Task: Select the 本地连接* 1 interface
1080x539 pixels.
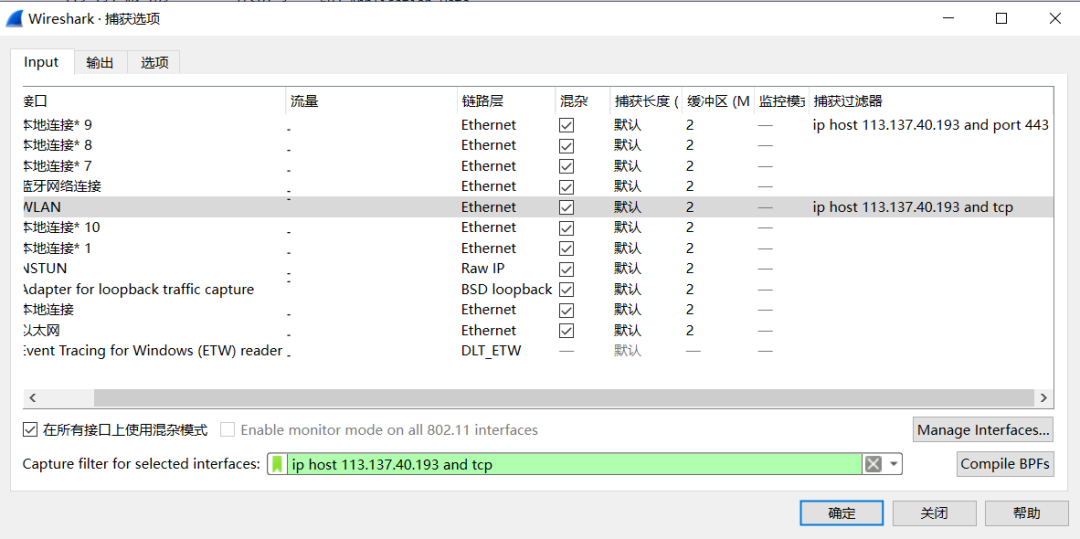Action: 58,249
